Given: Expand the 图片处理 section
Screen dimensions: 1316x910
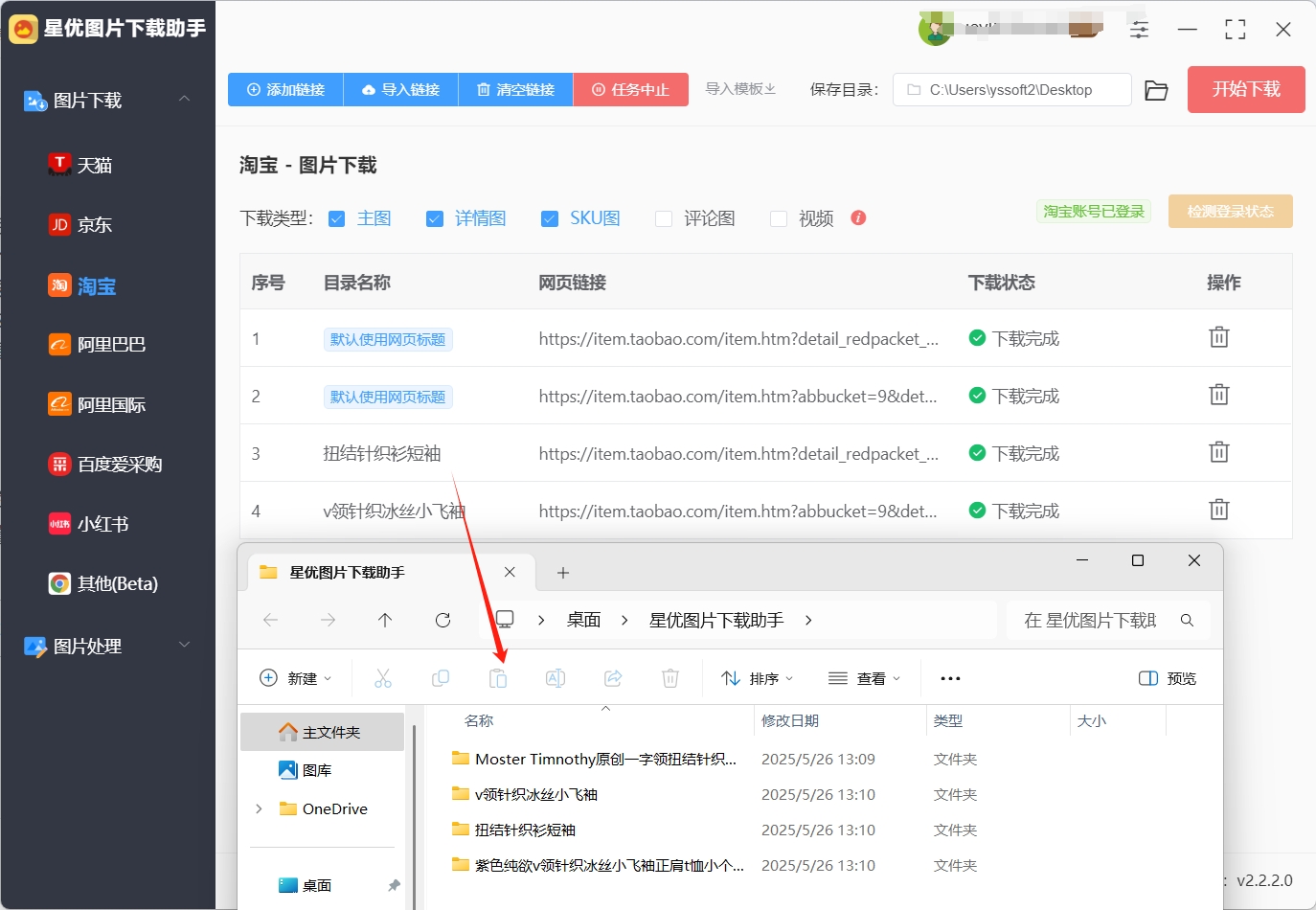Looking at the screenshot, I should (x=184, y=645).
